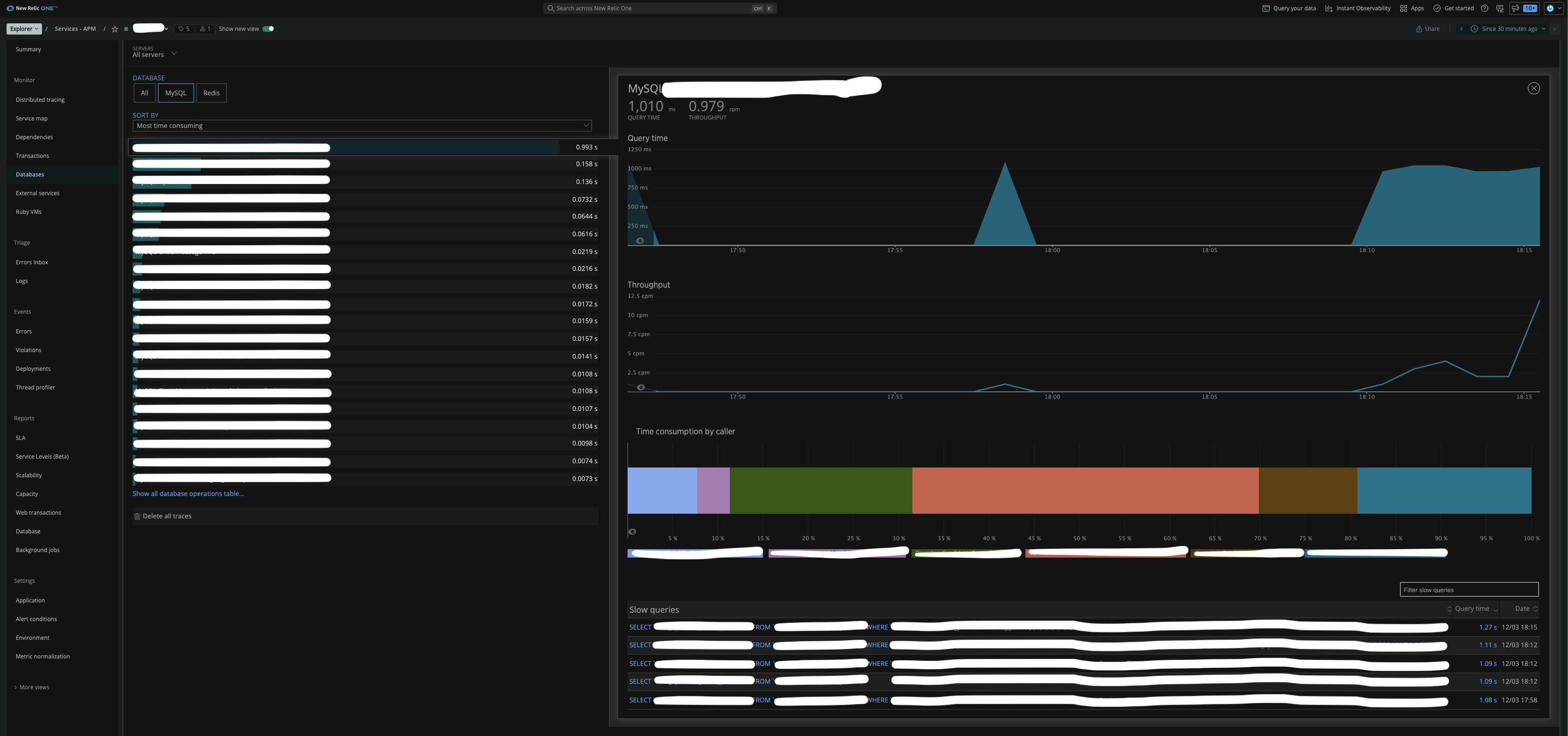Screen dimensions: 1568x736
Task: Open Ruby VMs in sidebar
Action: pyautogui.click(x=28, y=212)
